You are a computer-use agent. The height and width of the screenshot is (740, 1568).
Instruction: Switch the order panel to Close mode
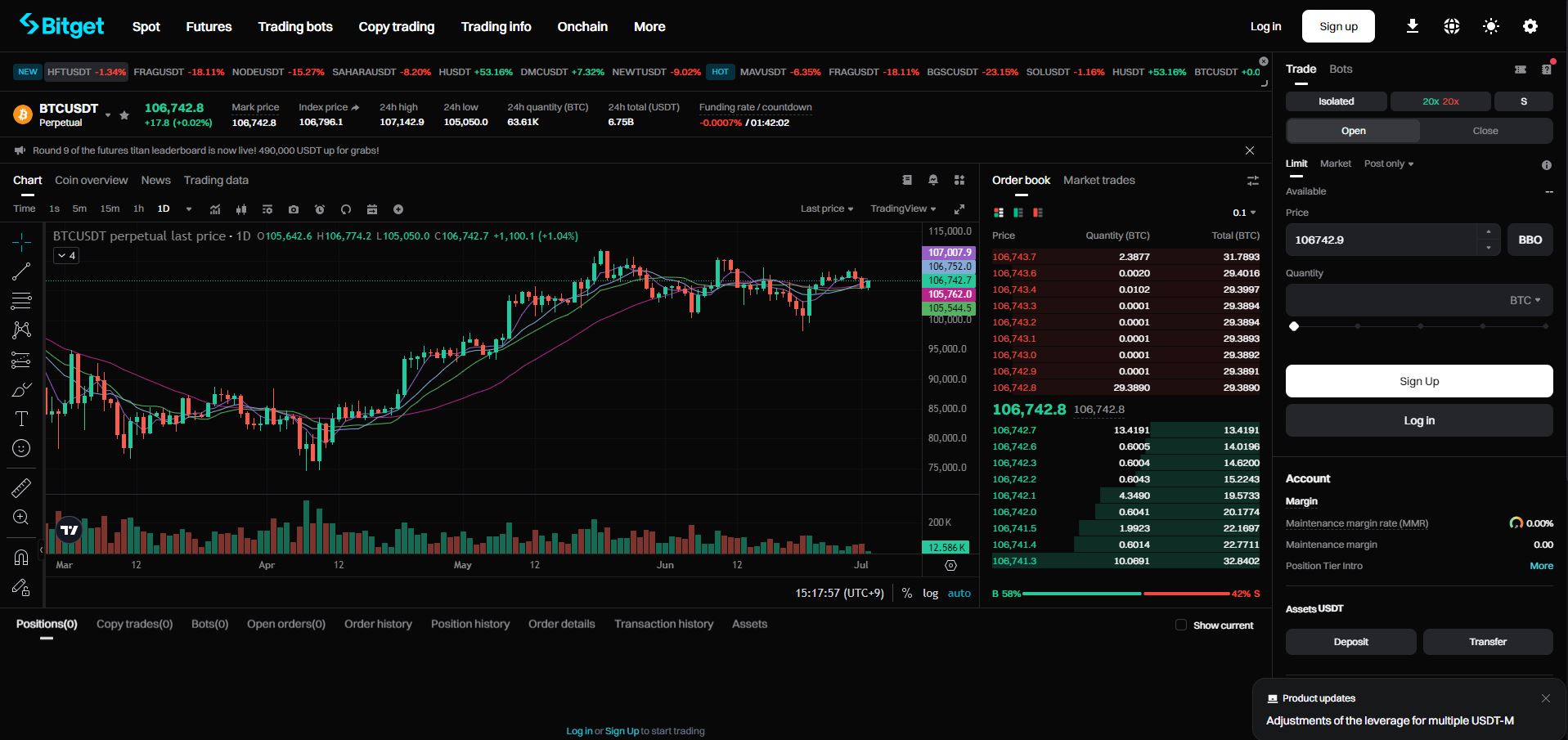[x=1485, y=131]
